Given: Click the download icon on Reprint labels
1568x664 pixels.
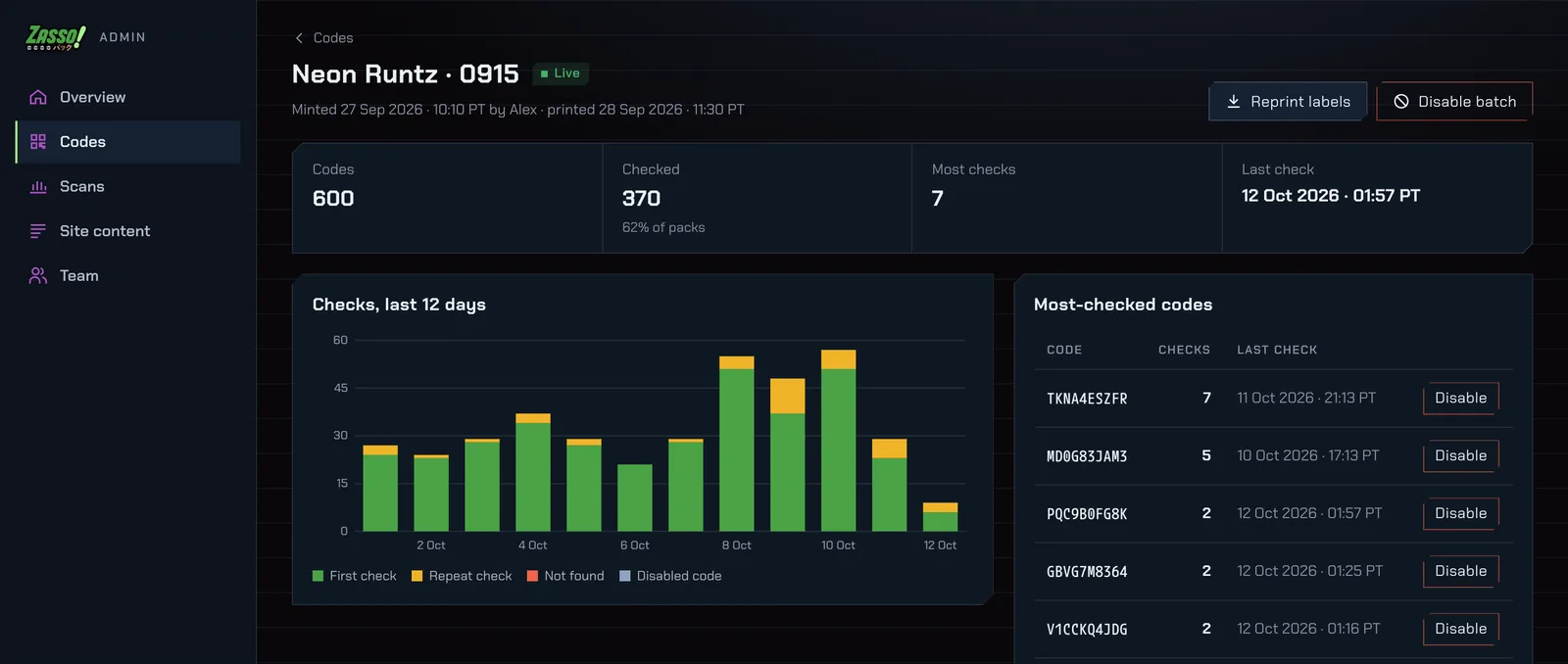Looking at the screenshot, I should (x=1234, y=102).
